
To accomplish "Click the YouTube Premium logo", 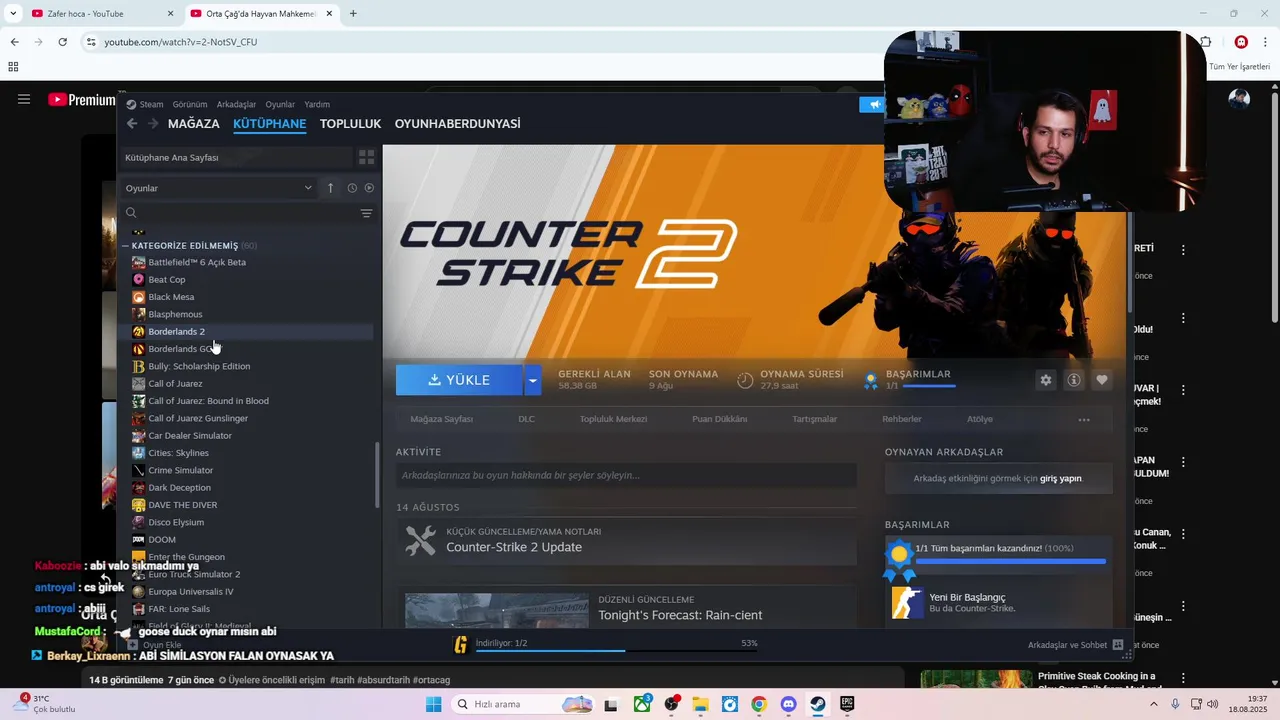I will (81, 100).
